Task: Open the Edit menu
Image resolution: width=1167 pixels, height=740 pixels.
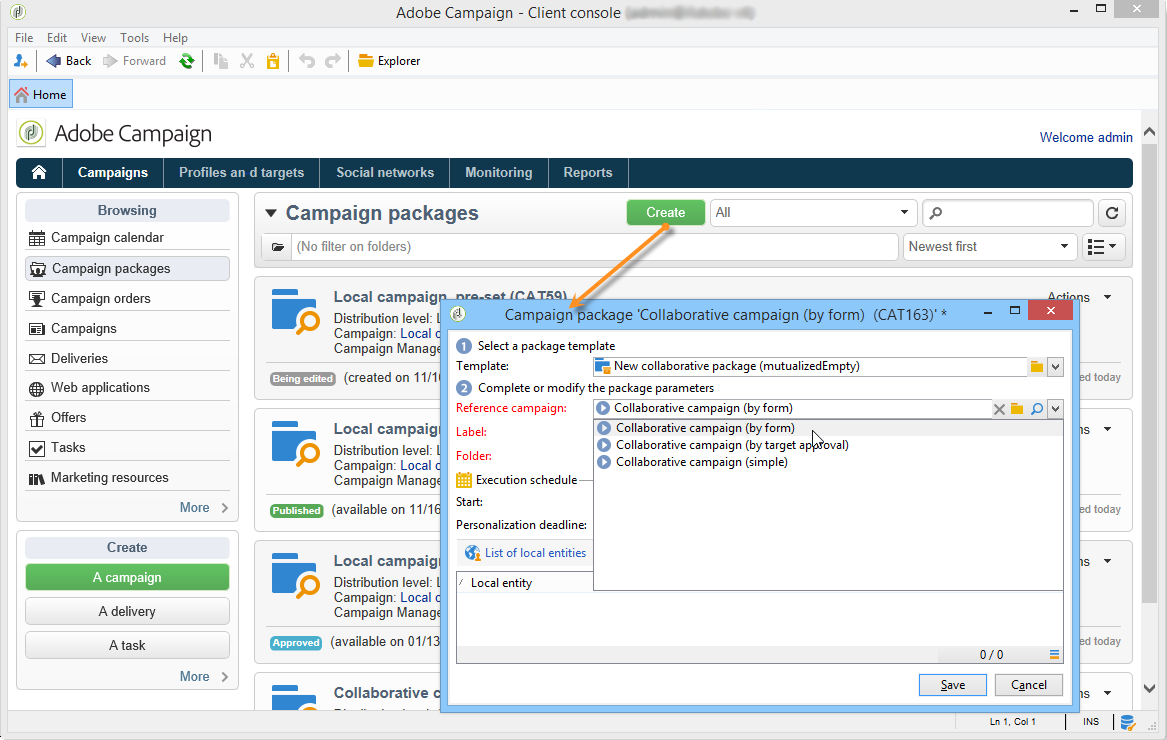Action: [57, 38]
